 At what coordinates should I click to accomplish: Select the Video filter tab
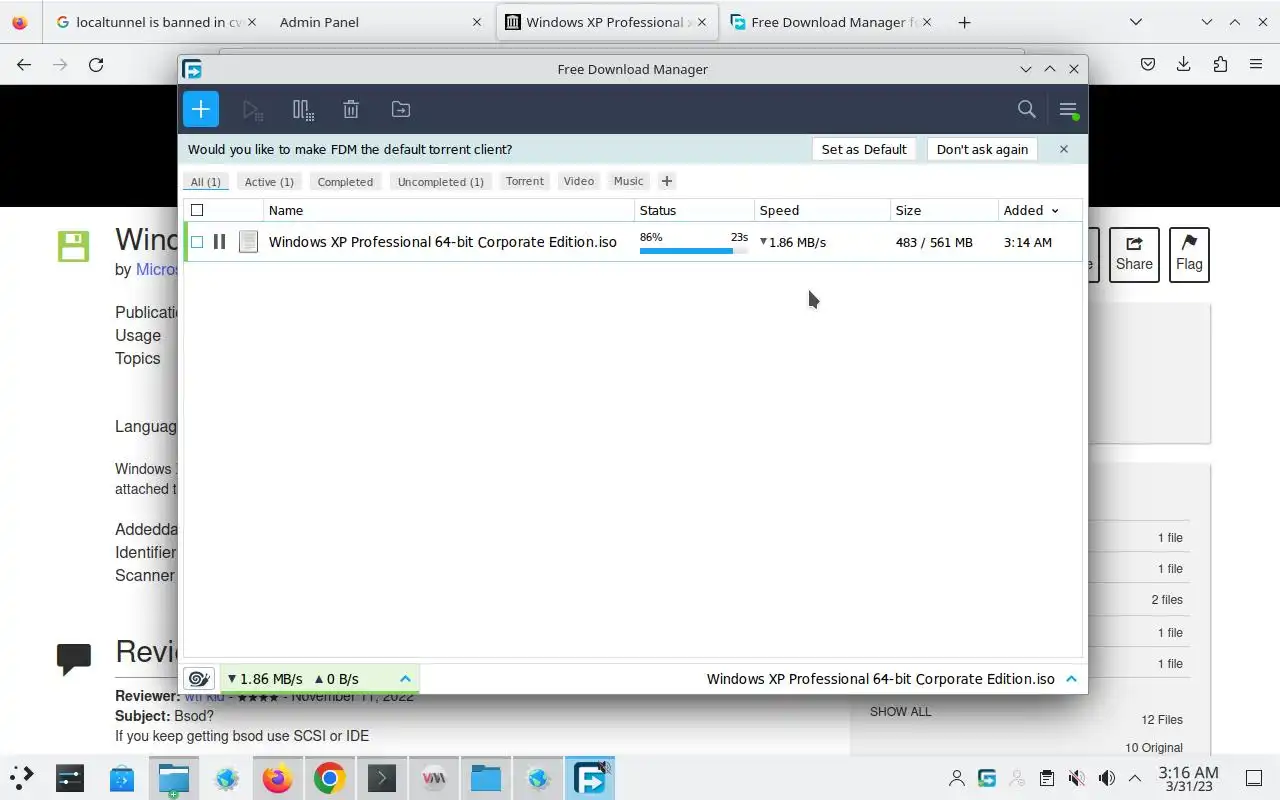(579, 181)
